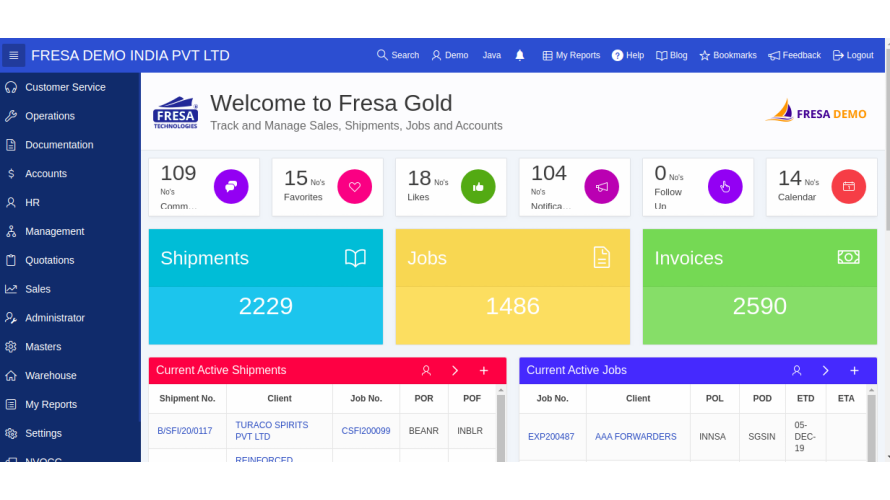Click Java in the top bar
Viewport: 890px width, 500px height.
[x=492, y=56]
